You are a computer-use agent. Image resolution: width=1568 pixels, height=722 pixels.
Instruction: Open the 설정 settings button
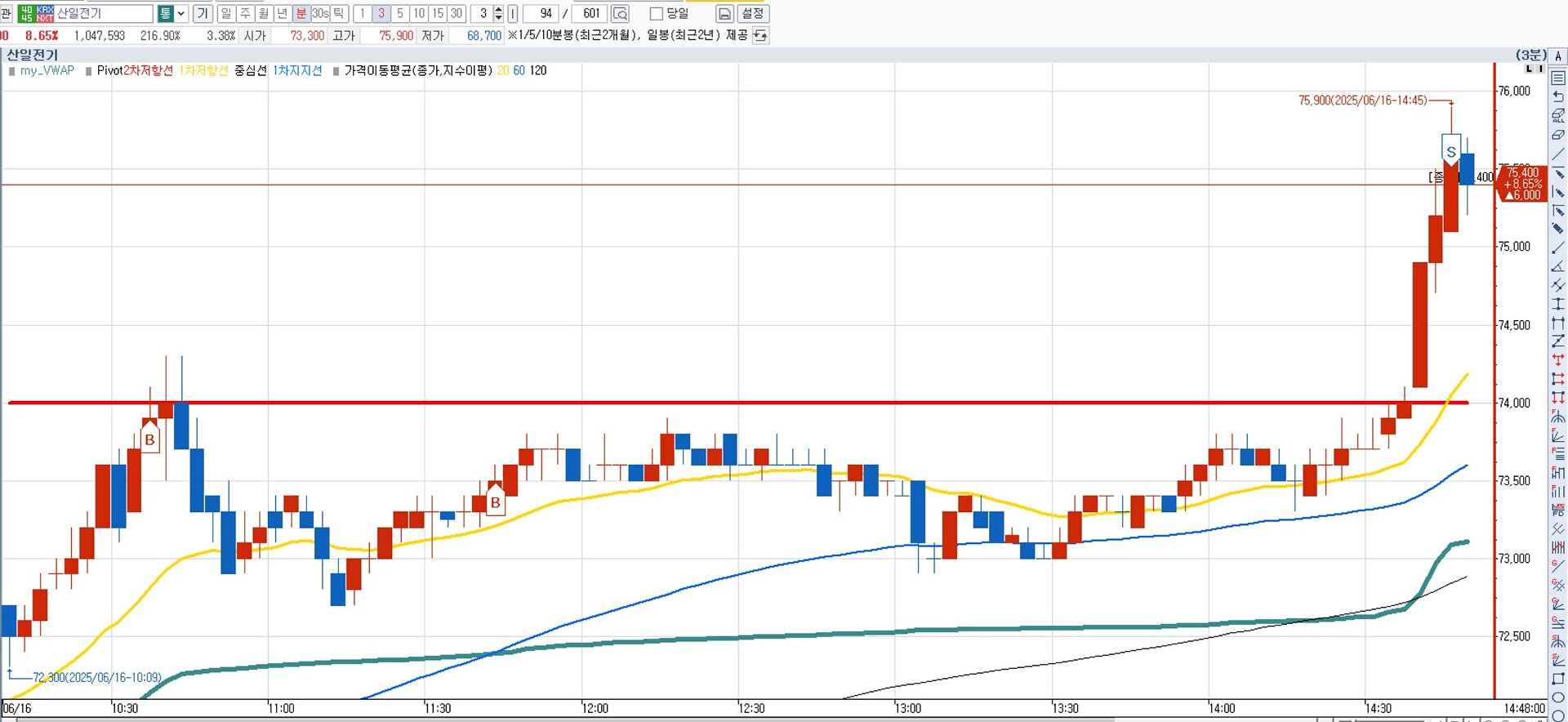[753, 14]
